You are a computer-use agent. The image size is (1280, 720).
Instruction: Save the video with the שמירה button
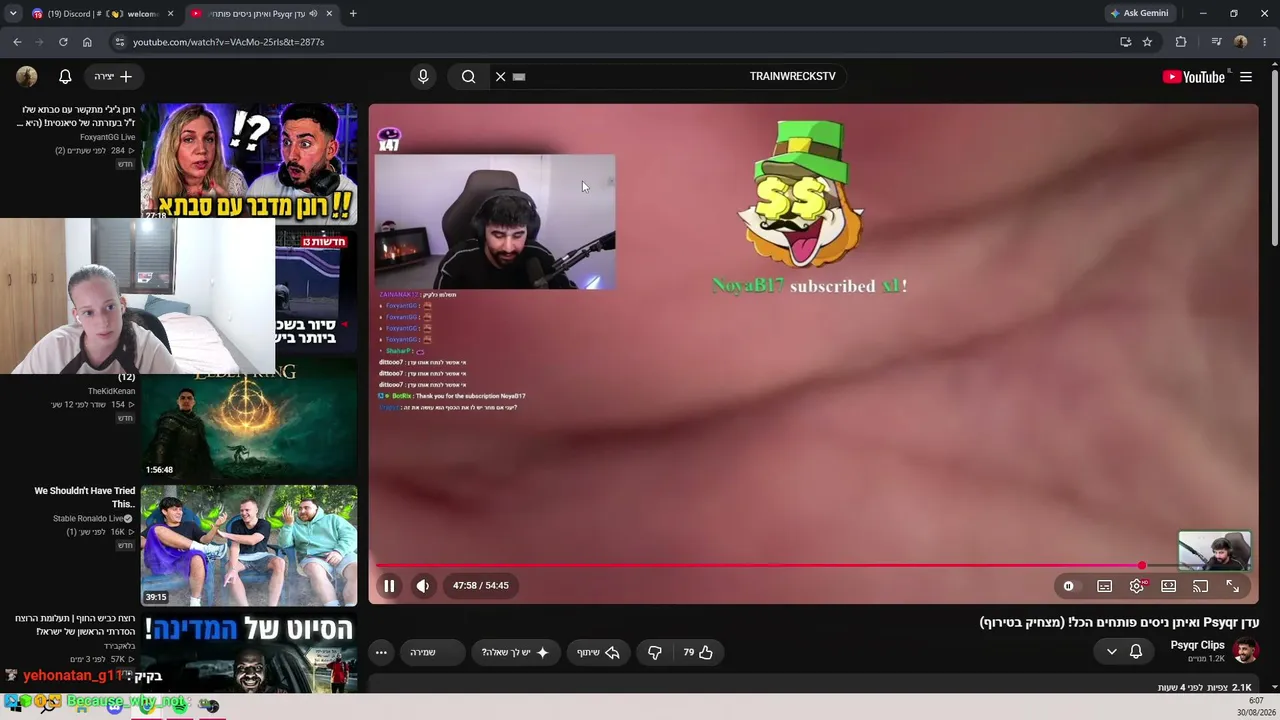433,652
